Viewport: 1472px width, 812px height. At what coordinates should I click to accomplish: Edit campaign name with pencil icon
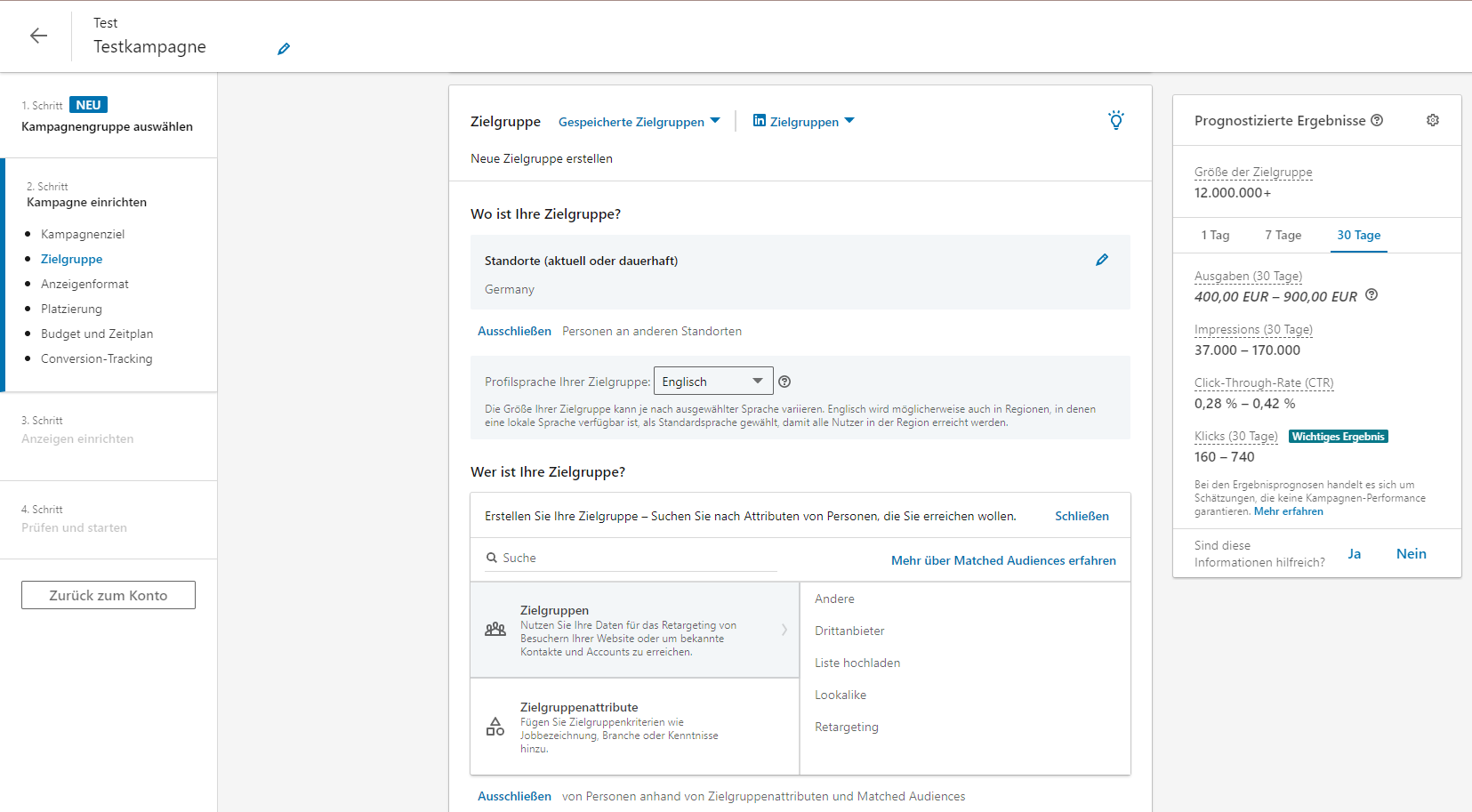tap(284, 49)
